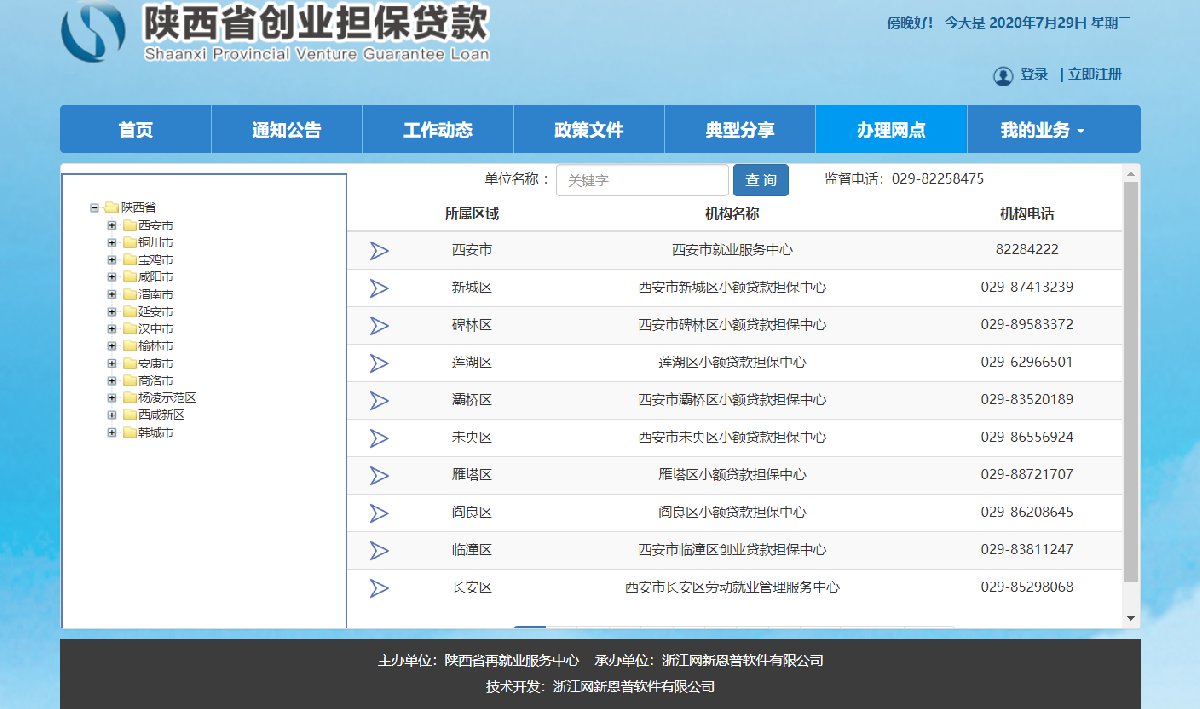Open the 汉中市 folder in the tree
1200x709 pixels.
(130, 329)
